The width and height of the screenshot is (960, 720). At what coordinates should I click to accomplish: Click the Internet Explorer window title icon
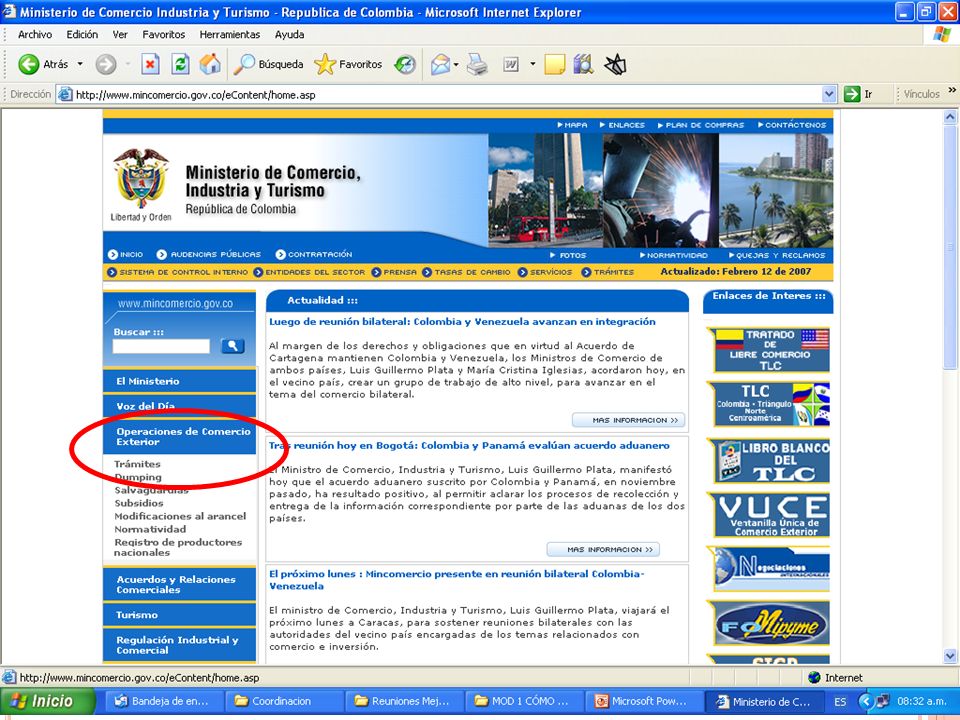(x=10, y=12)
